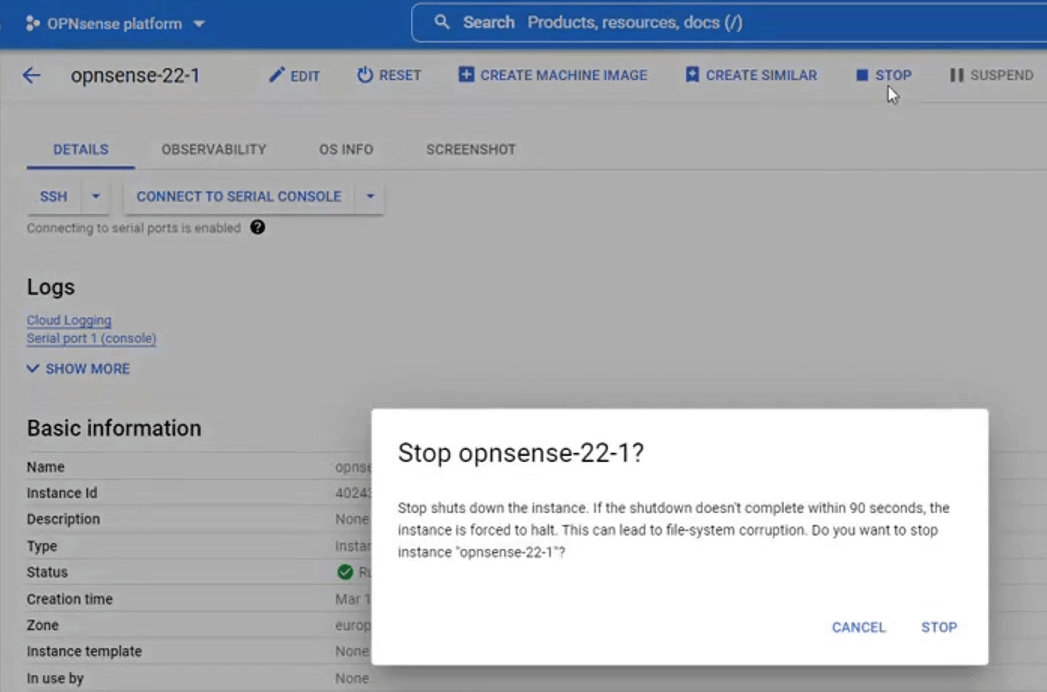Screen dimensions: 1047x692
Task: Click the CREATE MACHINE IMAGE label
Action: [x=564, y=75]
